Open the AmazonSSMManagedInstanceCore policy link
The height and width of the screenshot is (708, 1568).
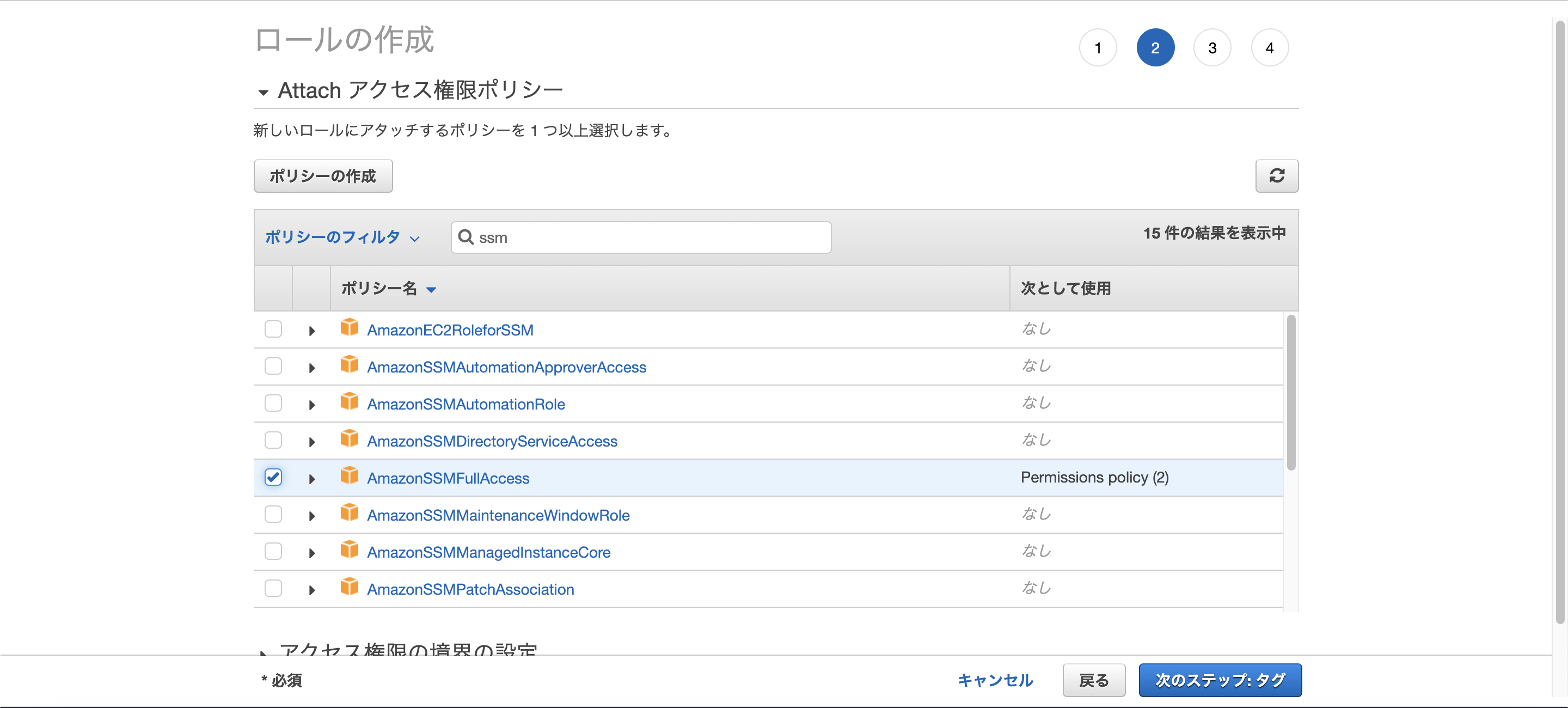click(489, 553)
